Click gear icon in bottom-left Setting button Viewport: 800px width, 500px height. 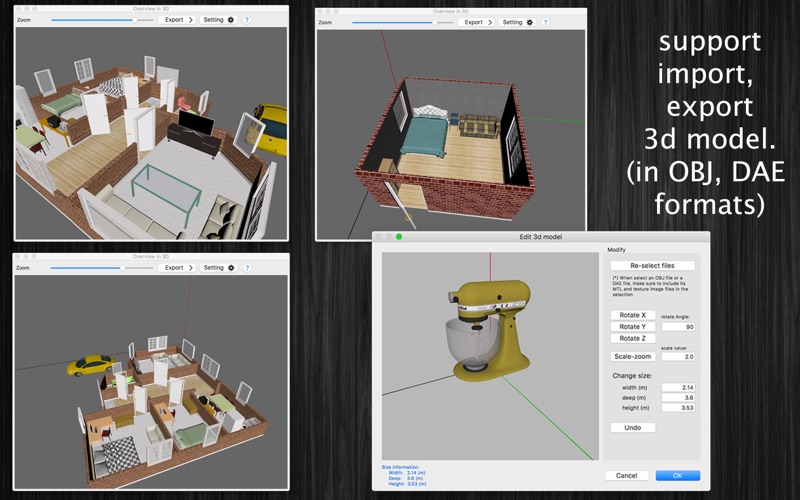[231, 268]
